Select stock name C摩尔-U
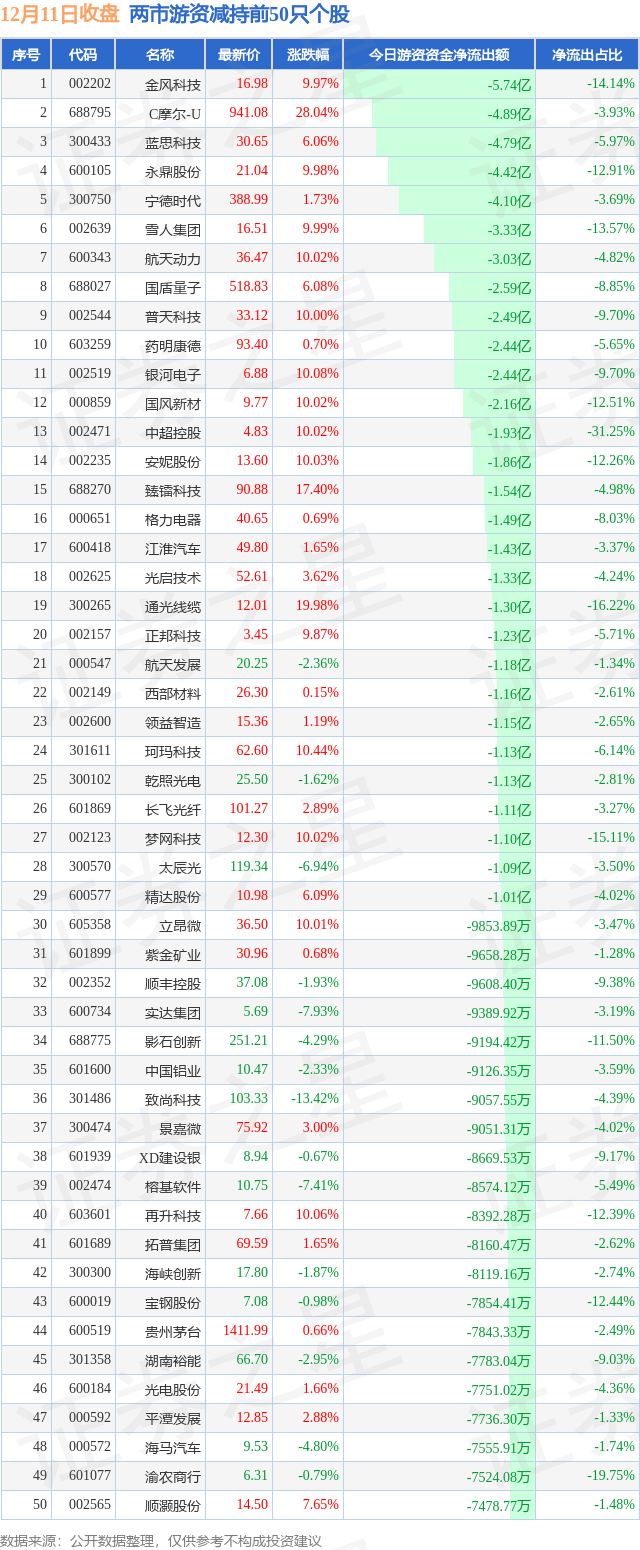 [x=175, y=113]
